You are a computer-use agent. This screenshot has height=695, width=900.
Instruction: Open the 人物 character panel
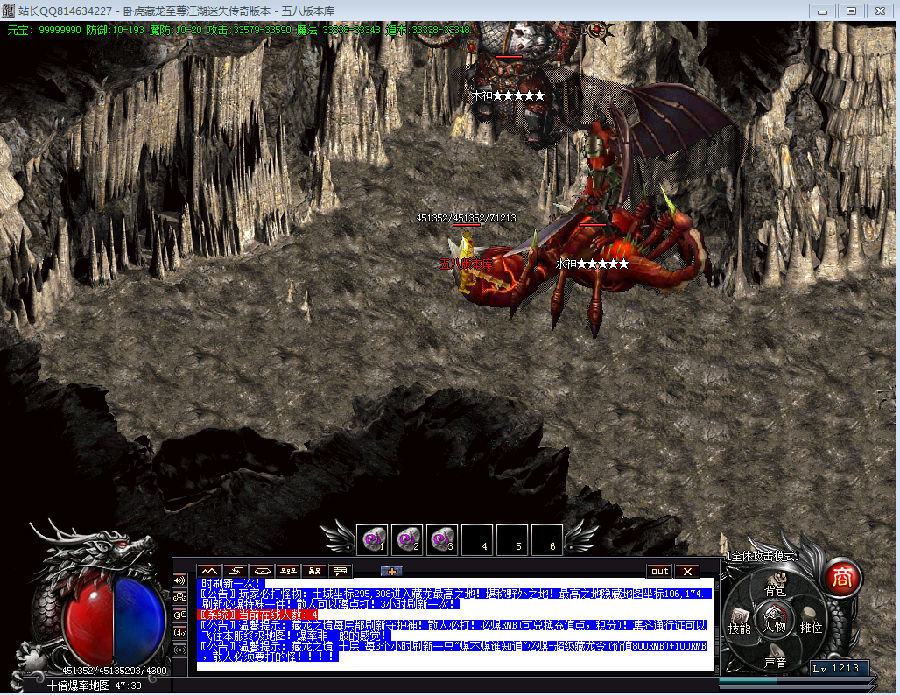pyautogui.click(x=775, y=620)
